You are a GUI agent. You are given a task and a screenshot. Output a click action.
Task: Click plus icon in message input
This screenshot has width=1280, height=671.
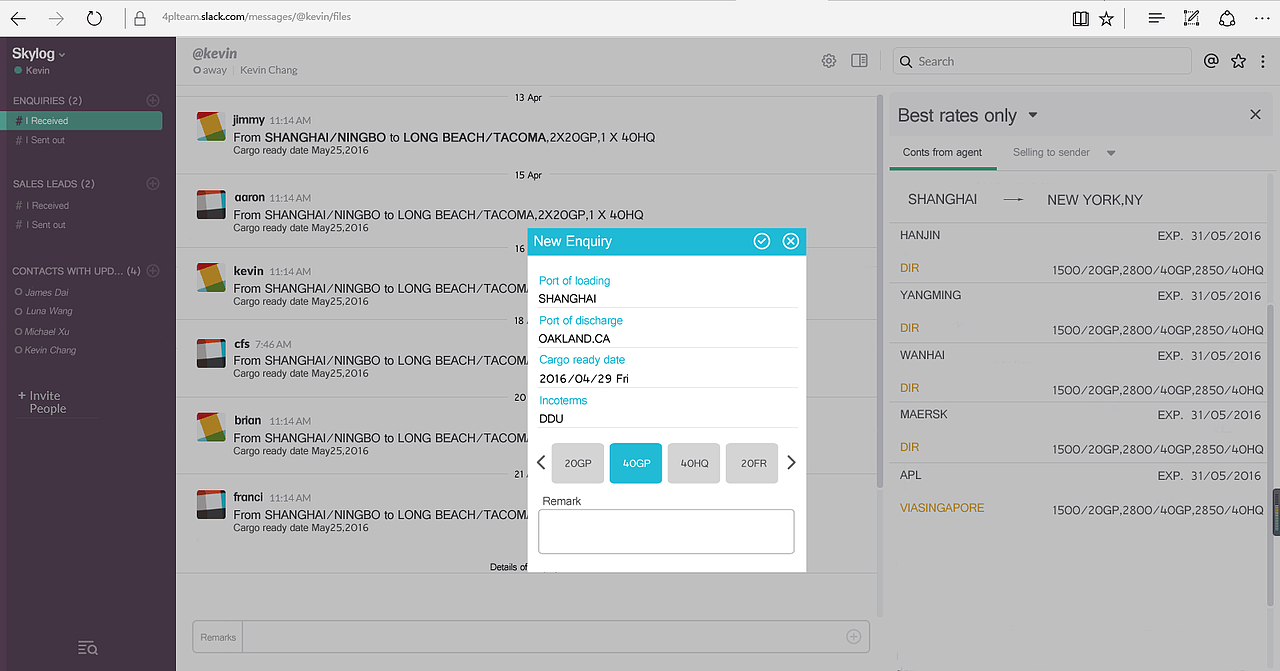tap(854, 636)
